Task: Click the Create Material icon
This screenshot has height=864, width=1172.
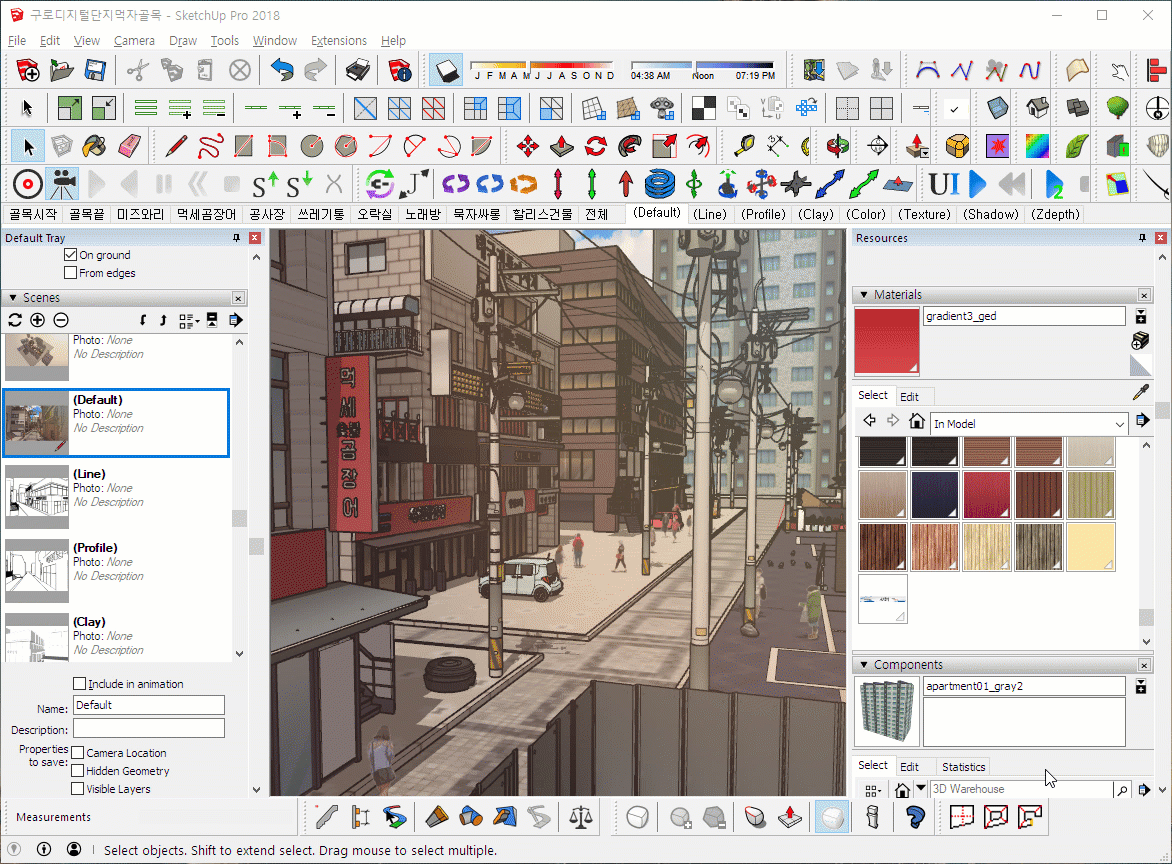Action: point(1141,341)
